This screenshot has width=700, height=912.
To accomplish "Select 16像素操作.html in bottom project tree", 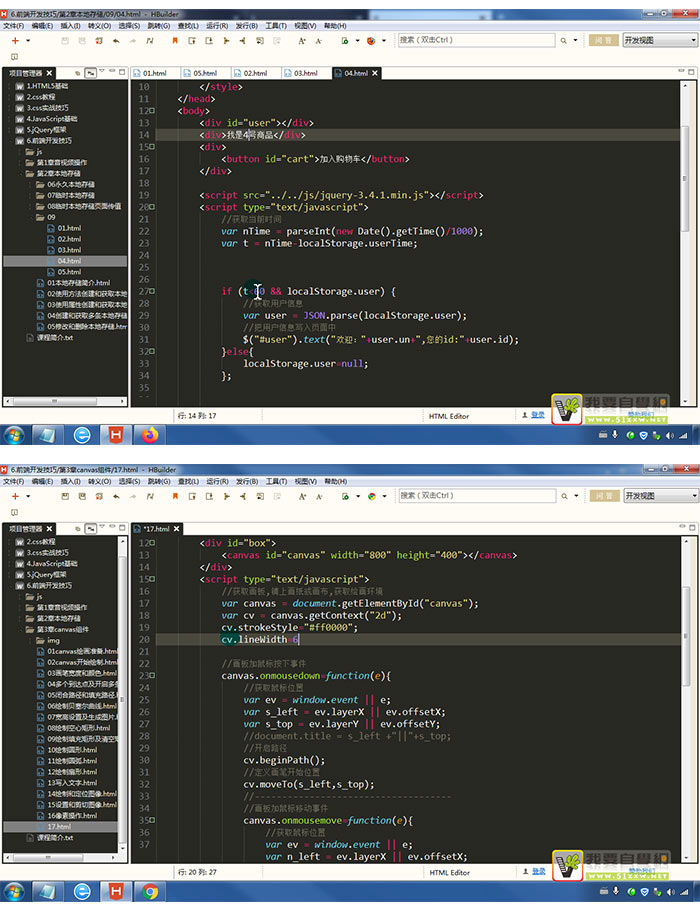I will [x=72, y=815].
